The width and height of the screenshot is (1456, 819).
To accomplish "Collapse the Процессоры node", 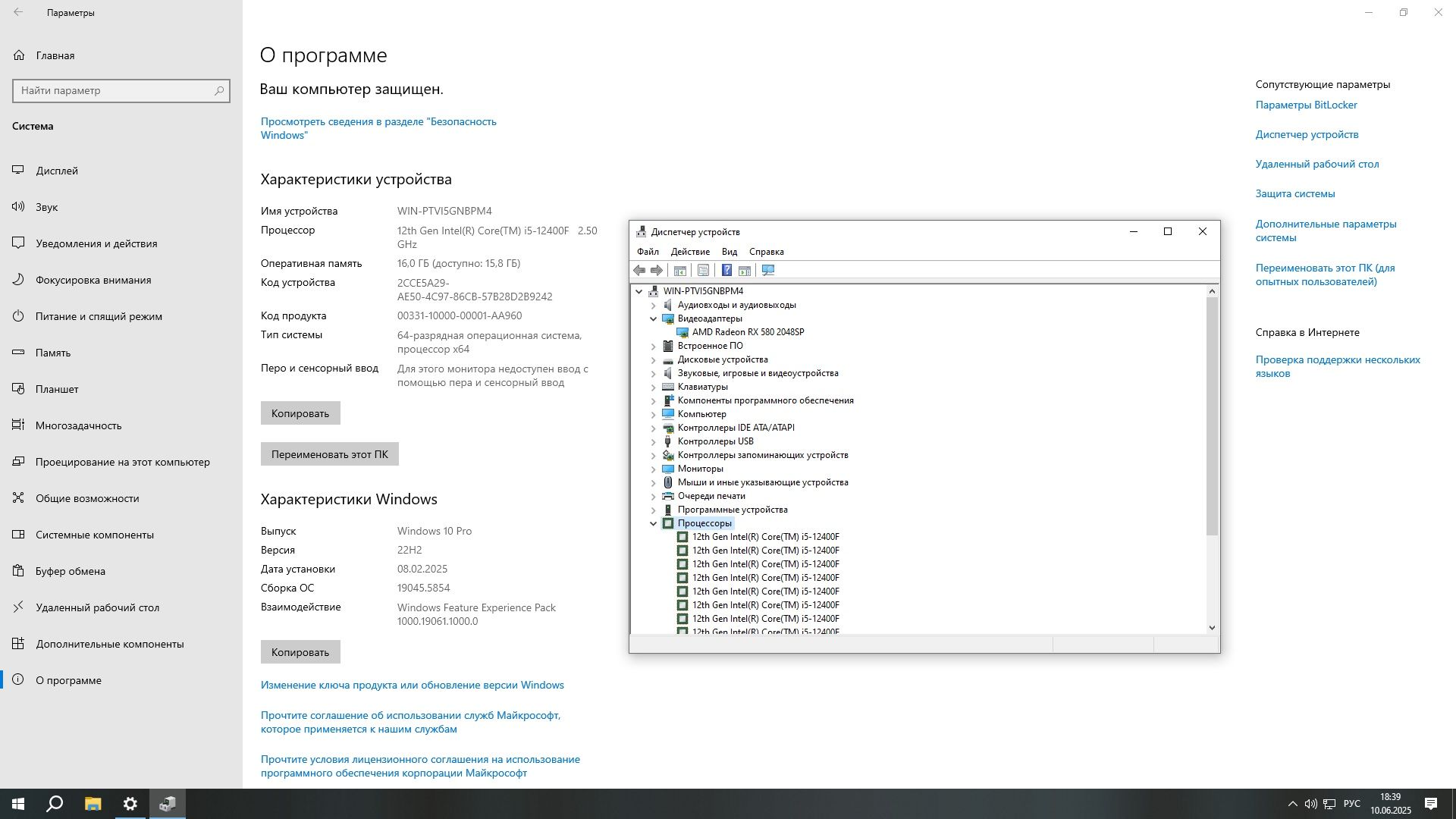I will tap(653, 523).
